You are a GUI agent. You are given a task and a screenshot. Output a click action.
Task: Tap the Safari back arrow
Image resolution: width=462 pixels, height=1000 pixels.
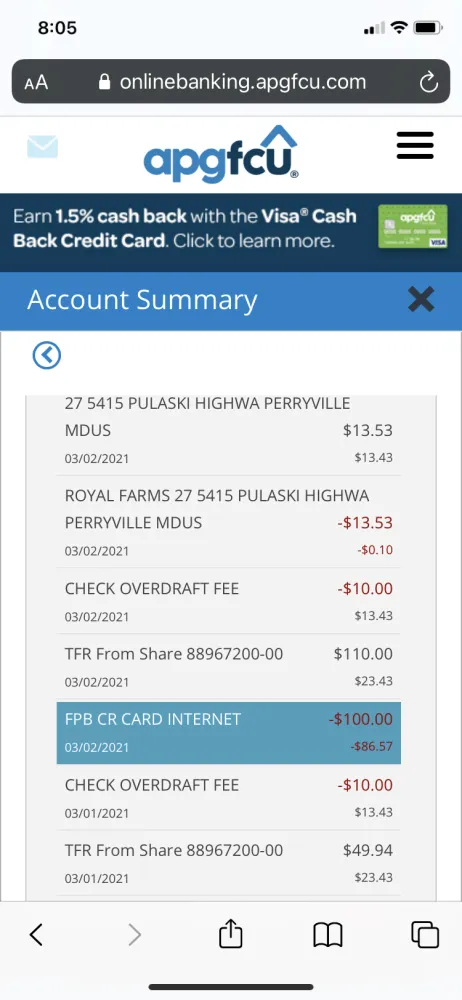36,935
